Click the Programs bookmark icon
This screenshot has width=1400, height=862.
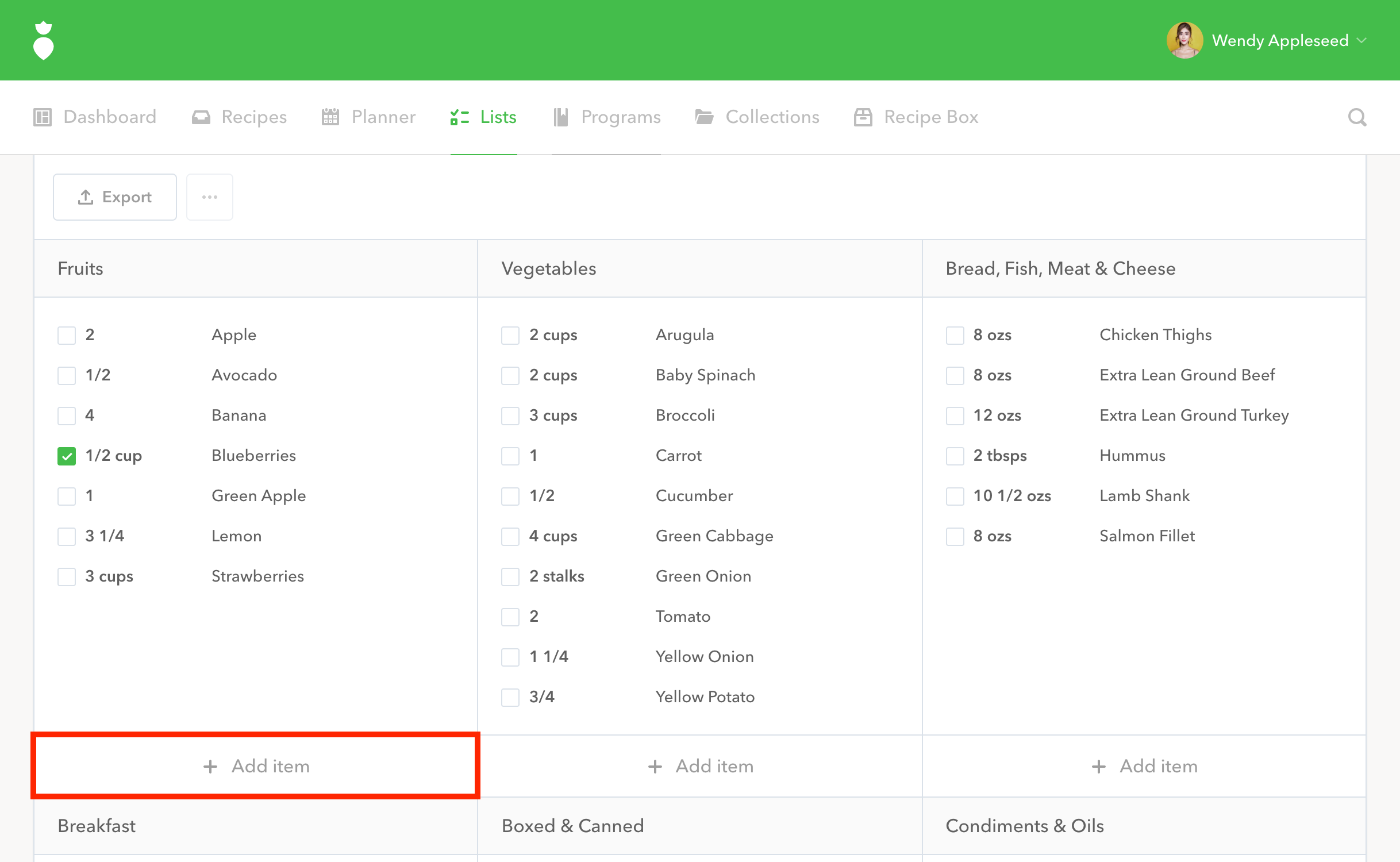pos(560,117)
